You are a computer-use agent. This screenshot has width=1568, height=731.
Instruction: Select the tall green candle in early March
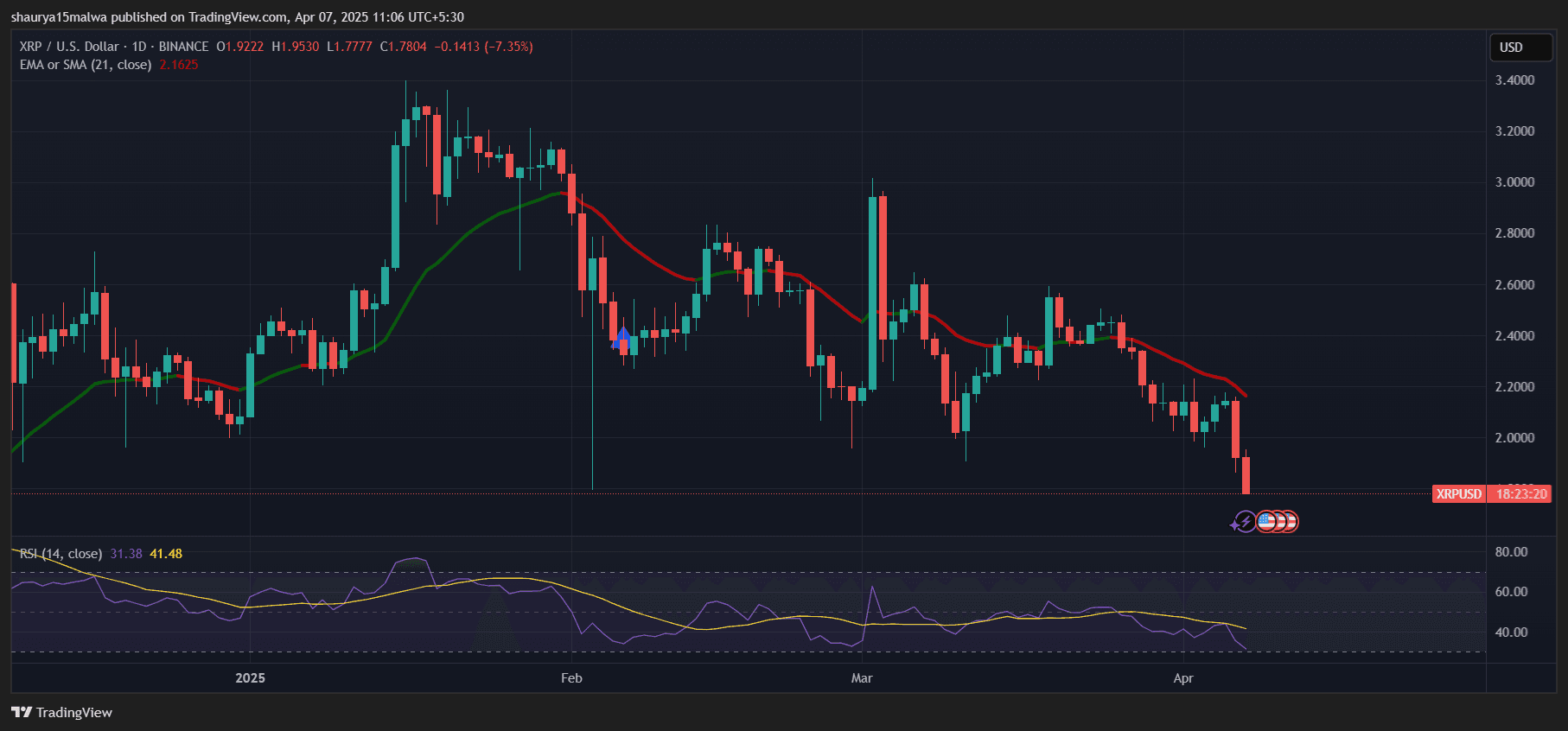(872, 294)
